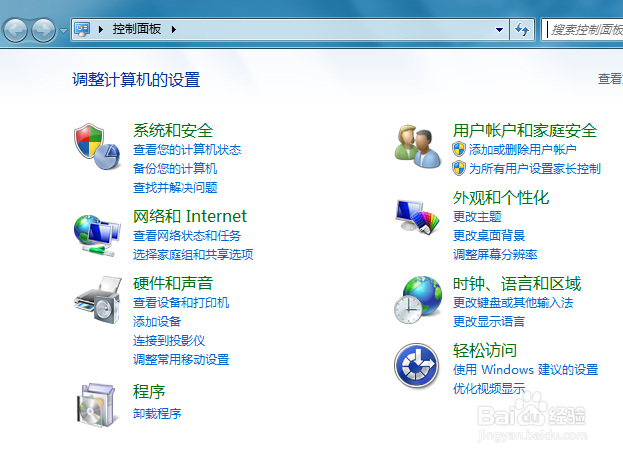Open Programs disc box icon
The width and height of the screenshot is (623, 457).
[x=97, y=405]
